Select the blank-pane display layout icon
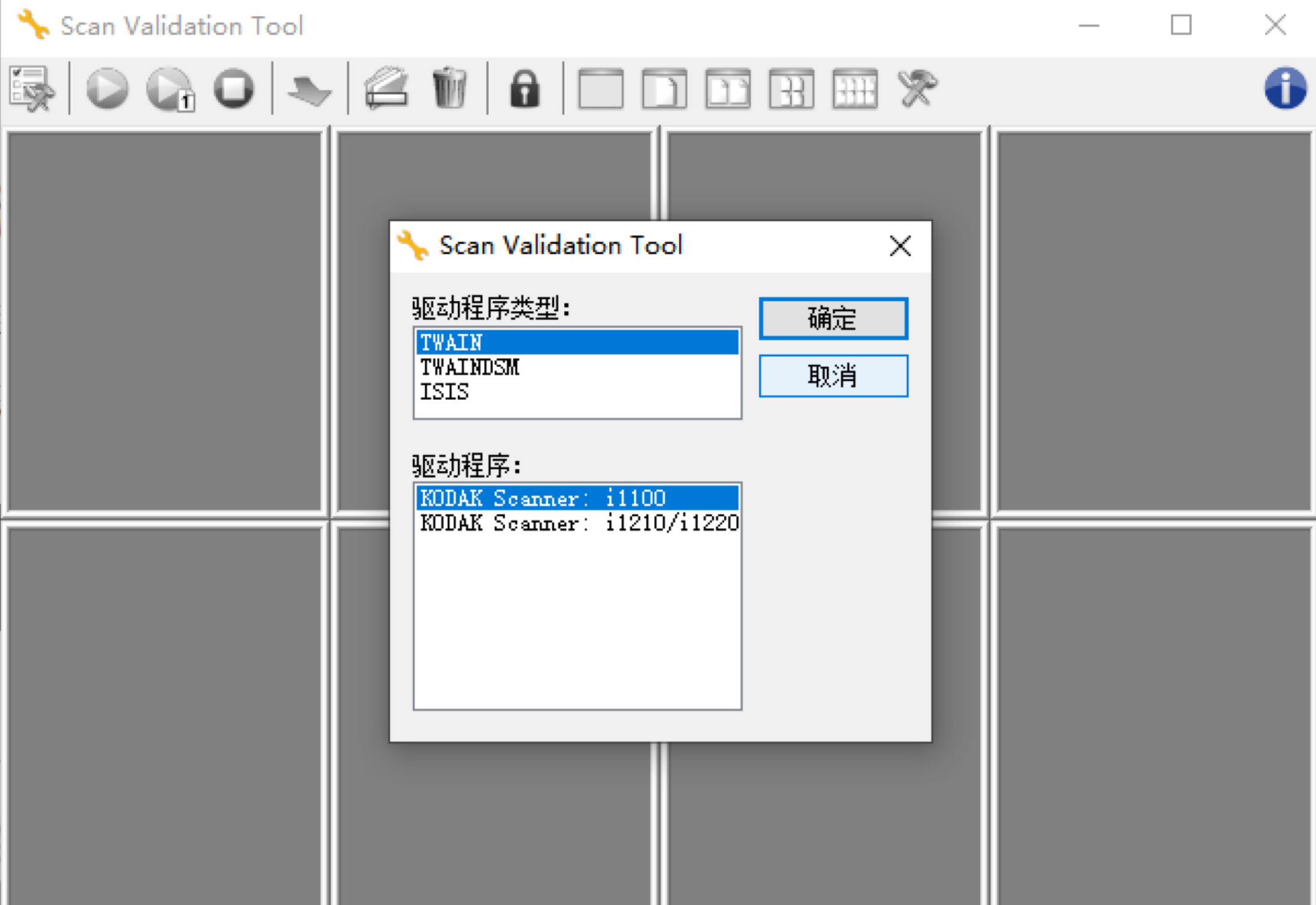This screenshot has width=1316, height=905. [x=600, y=89]
